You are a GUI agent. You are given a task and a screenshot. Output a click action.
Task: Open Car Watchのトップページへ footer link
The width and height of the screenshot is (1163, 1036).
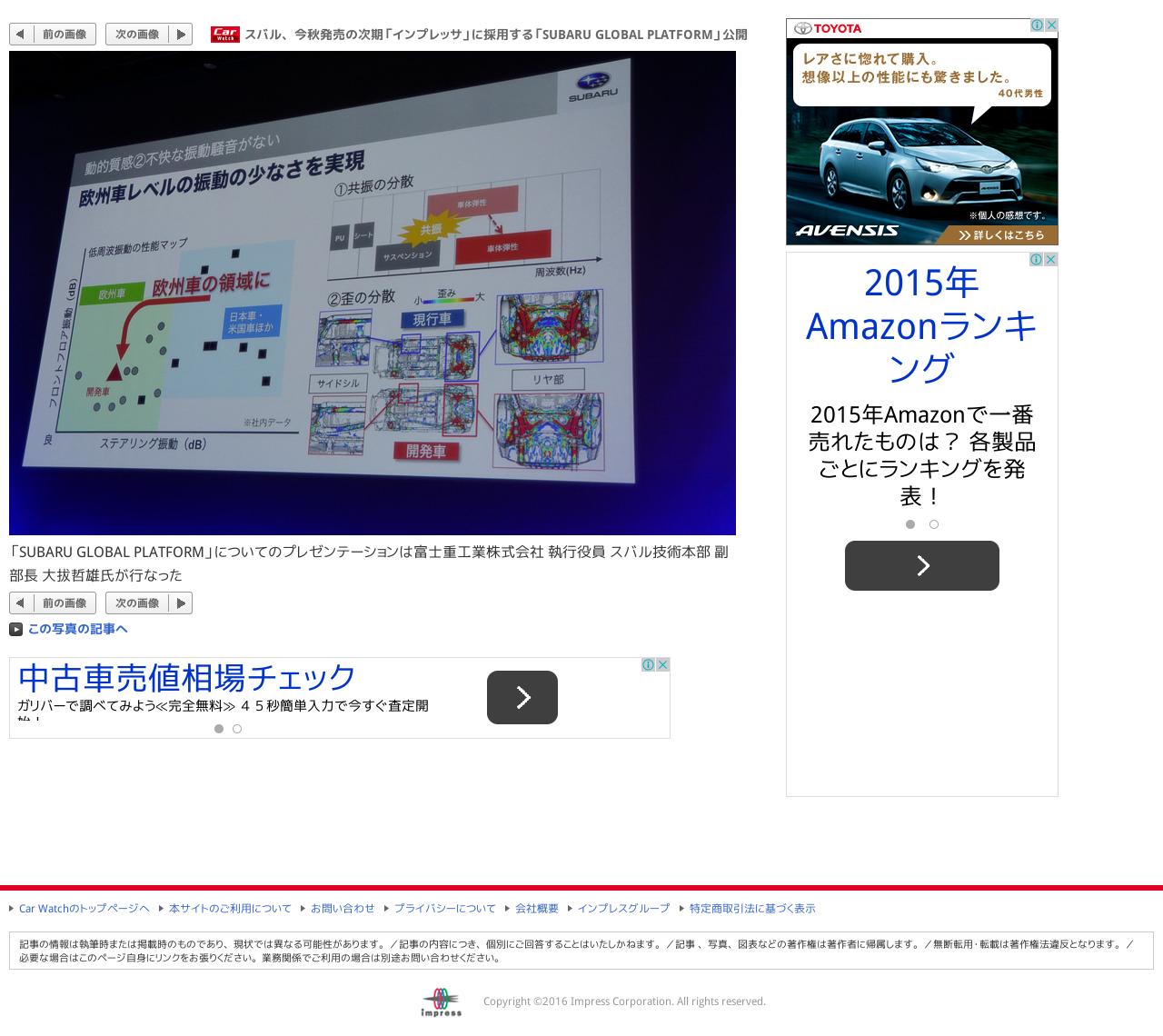click(x=84, y=909)
